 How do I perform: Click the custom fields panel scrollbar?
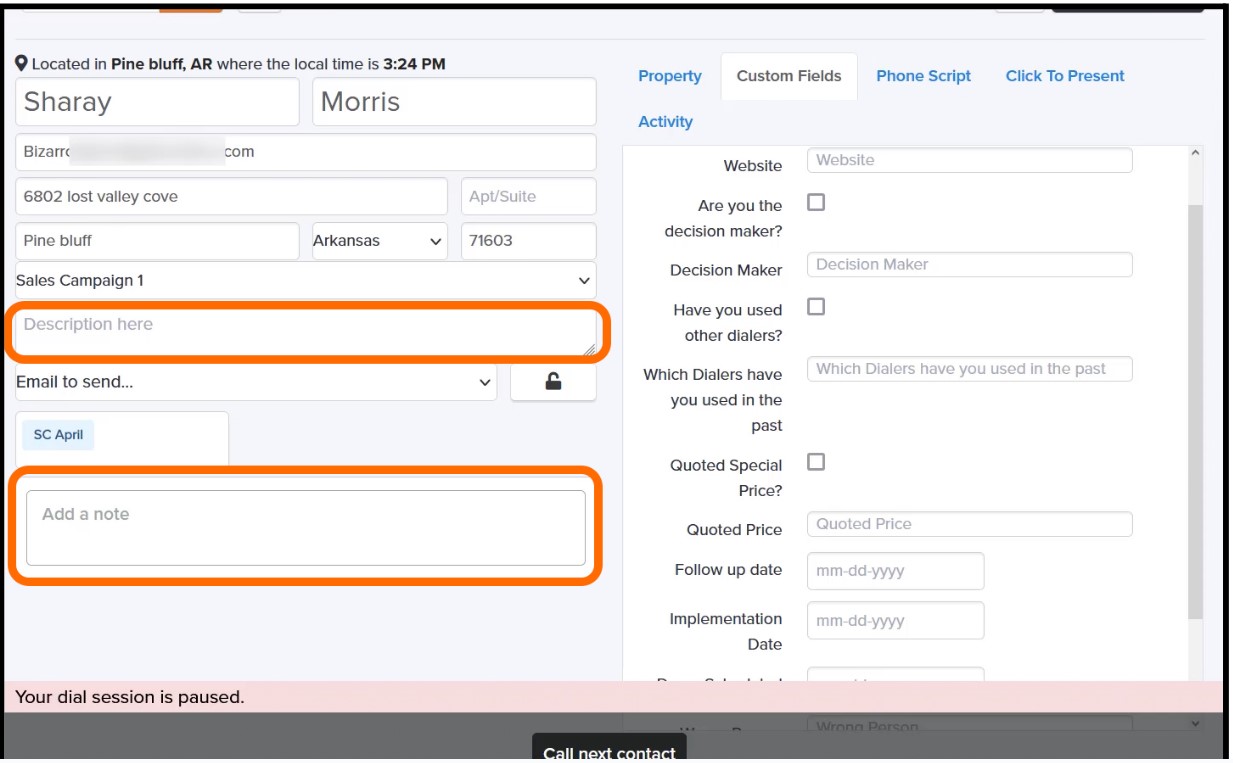1195,410
